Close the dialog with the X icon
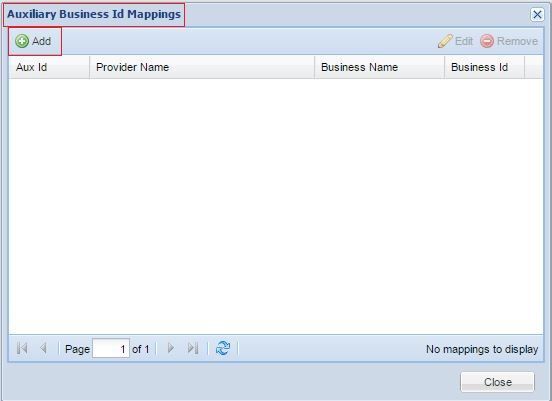The height and width of the screenshot is (401, 552). pos(537,15)
